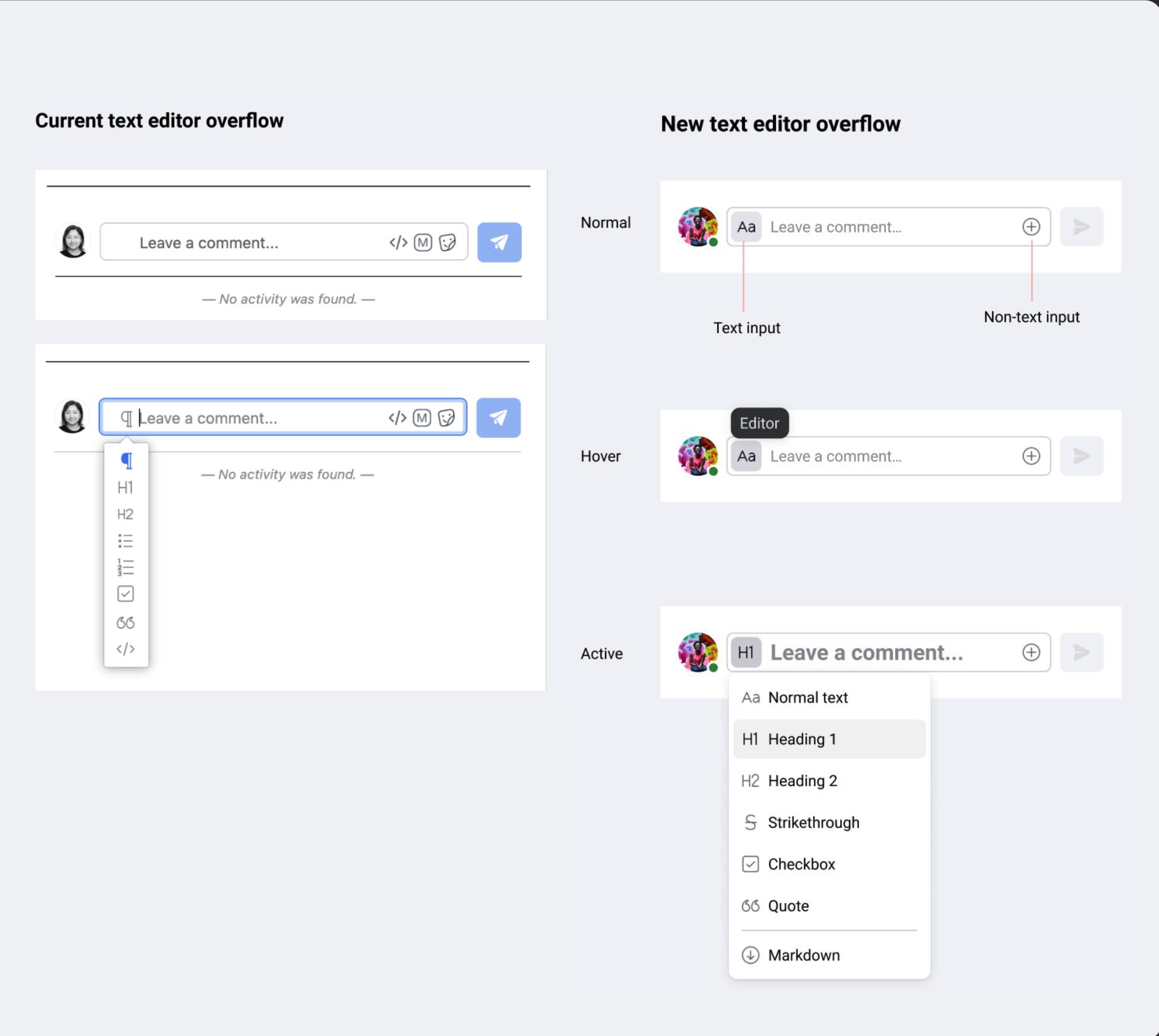This screenshot has height=1036, width=1159.
Task: Select the quote icon in the vertical format popup
Action: [126, 623]
